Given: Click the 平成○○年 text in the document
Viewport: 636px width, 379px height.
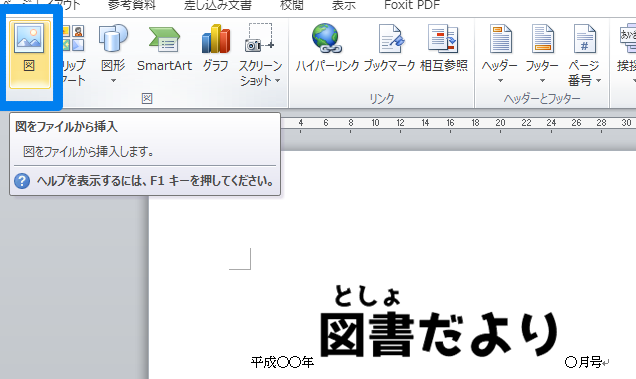Looking at the screenshot, I should pyautogui.click(x=282, y=362).
